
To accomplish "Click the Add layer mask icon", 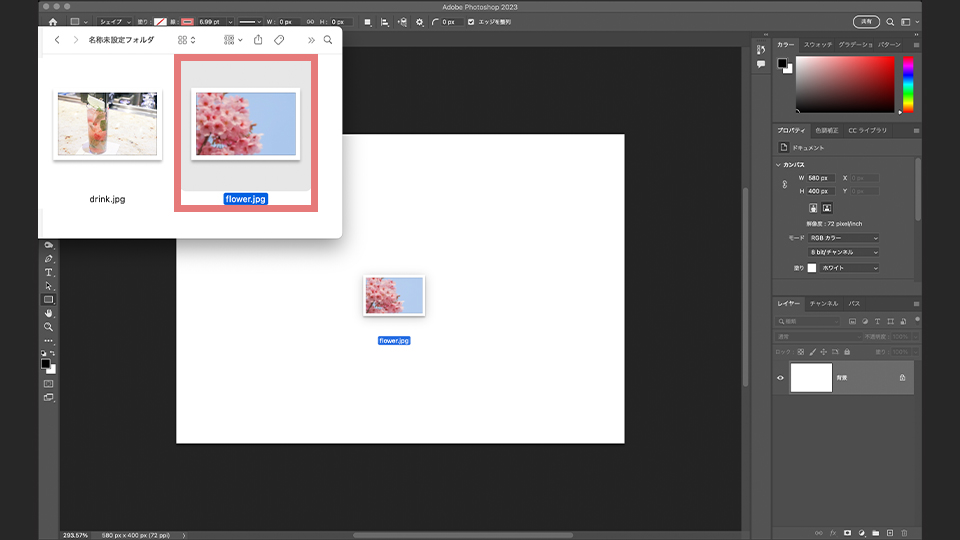I will pos(847,533).
